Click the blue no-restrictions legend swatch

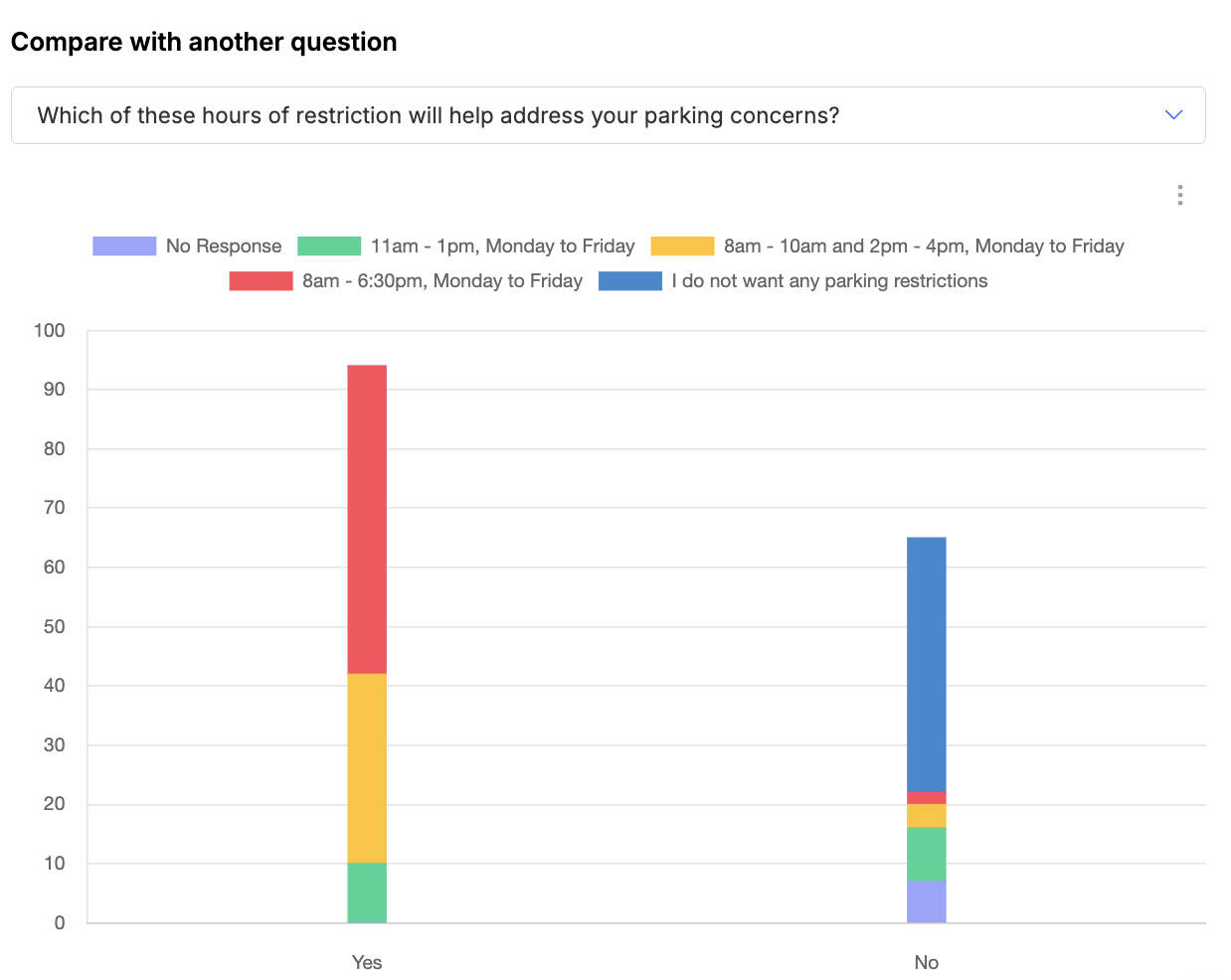629,281
